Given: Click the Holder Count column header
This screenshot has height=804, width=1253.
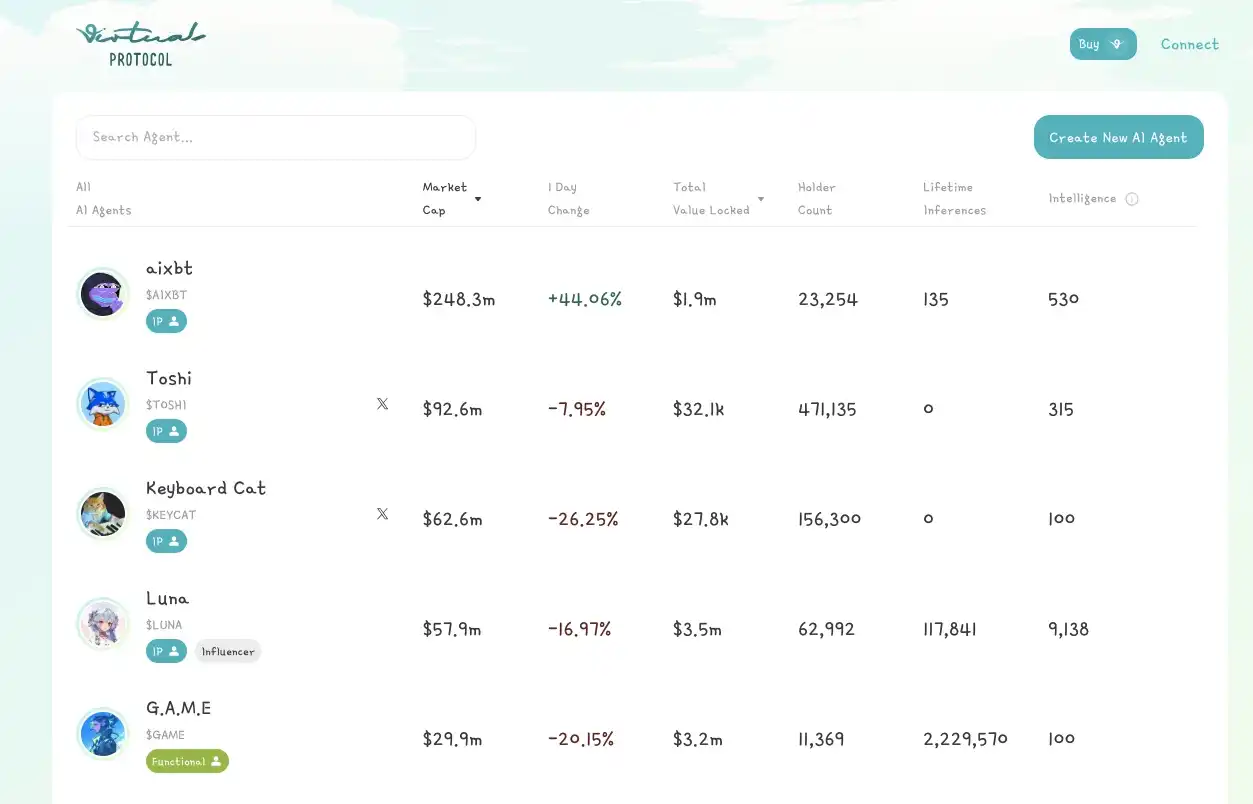Looking at the screenshot, I should click(816, 198).
